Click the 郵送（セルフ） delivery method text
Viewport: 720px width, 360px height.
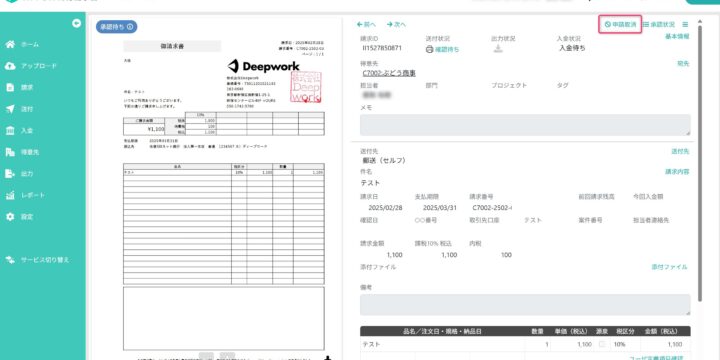click(384, 161)
